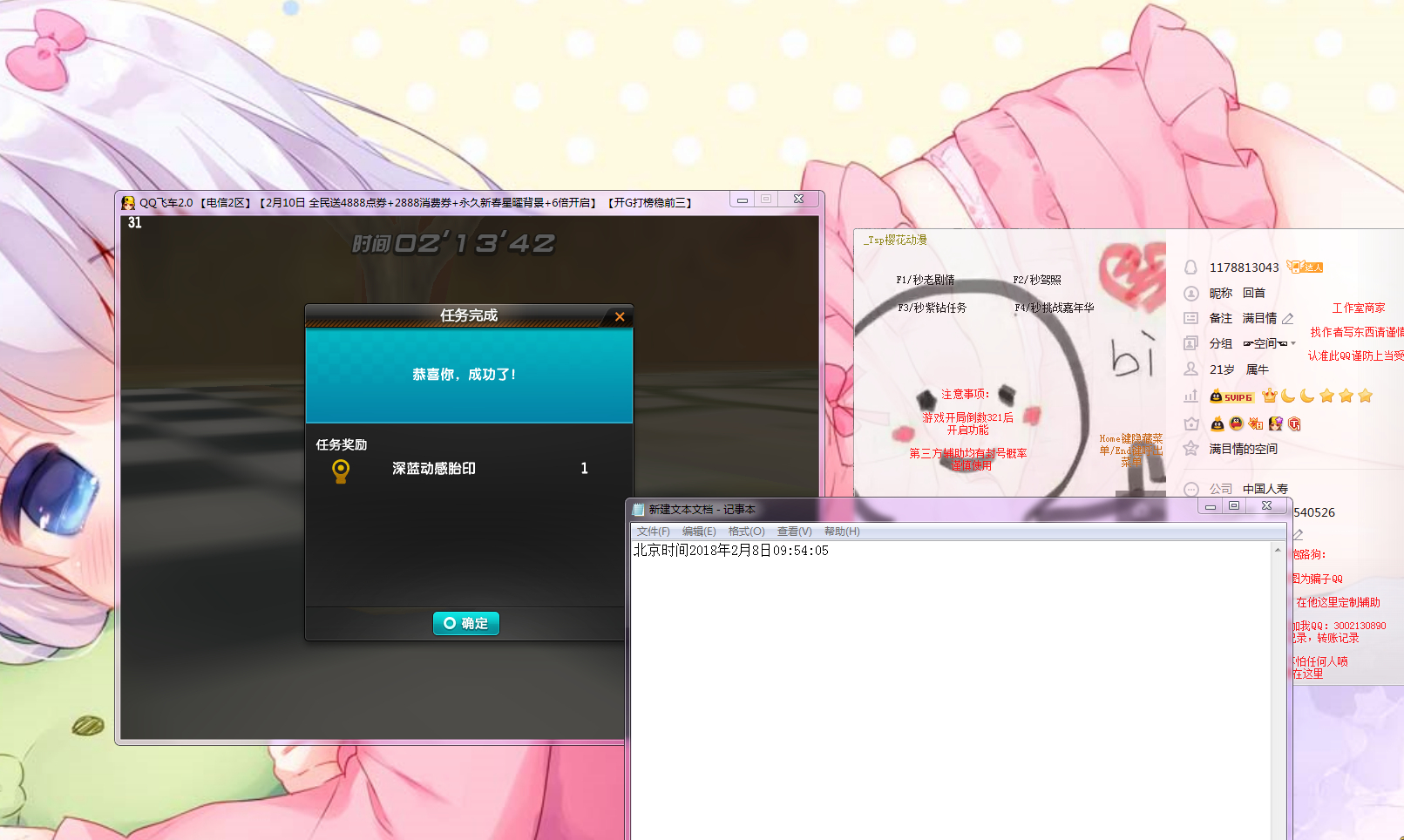The image size is (1404, 840).
Task: Open the 分组 空间 dropdown arrow
Action: click(x=1293, y=343)
